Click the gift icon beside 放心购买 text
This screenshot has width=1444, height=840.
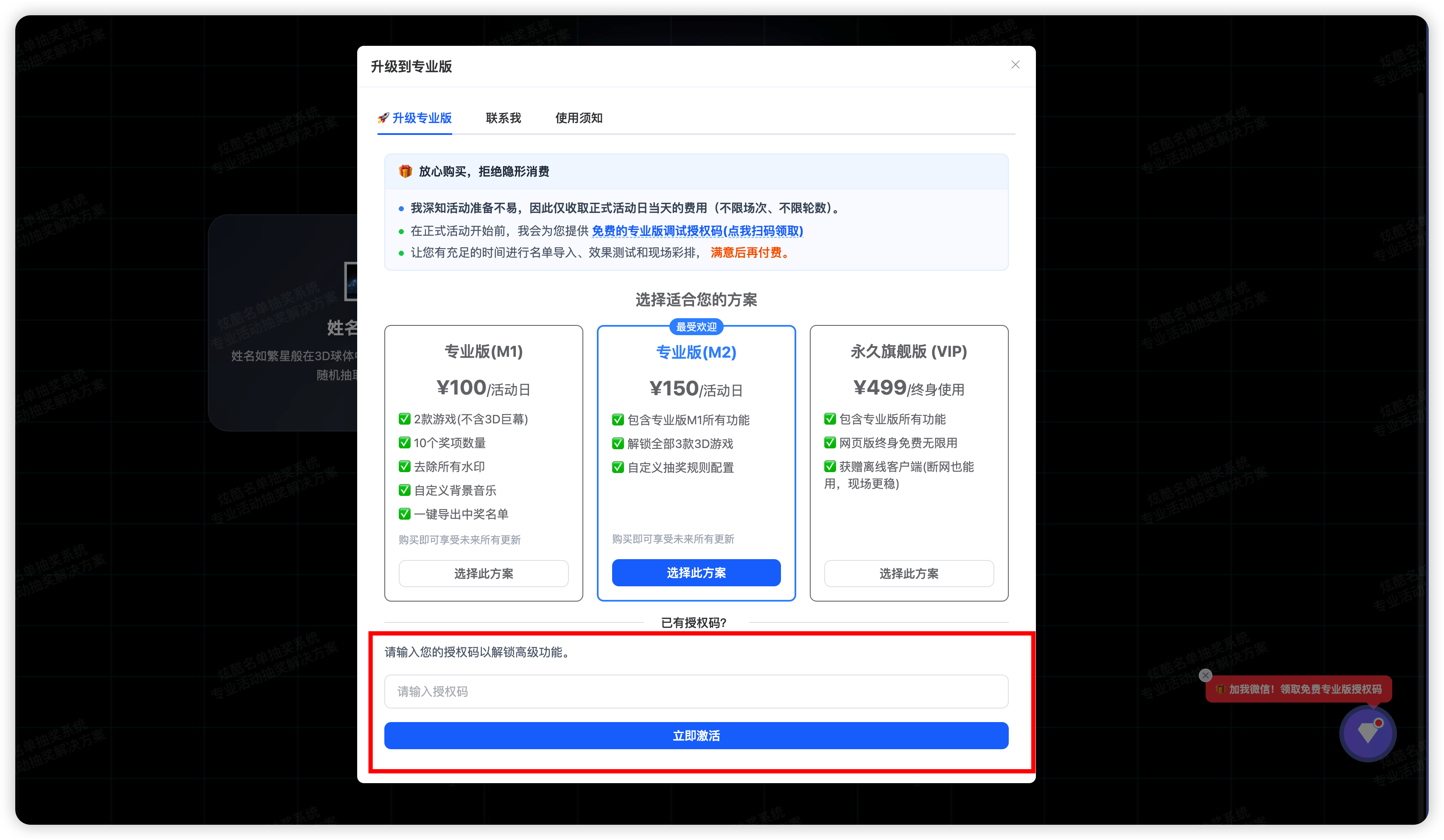(406, 171)
